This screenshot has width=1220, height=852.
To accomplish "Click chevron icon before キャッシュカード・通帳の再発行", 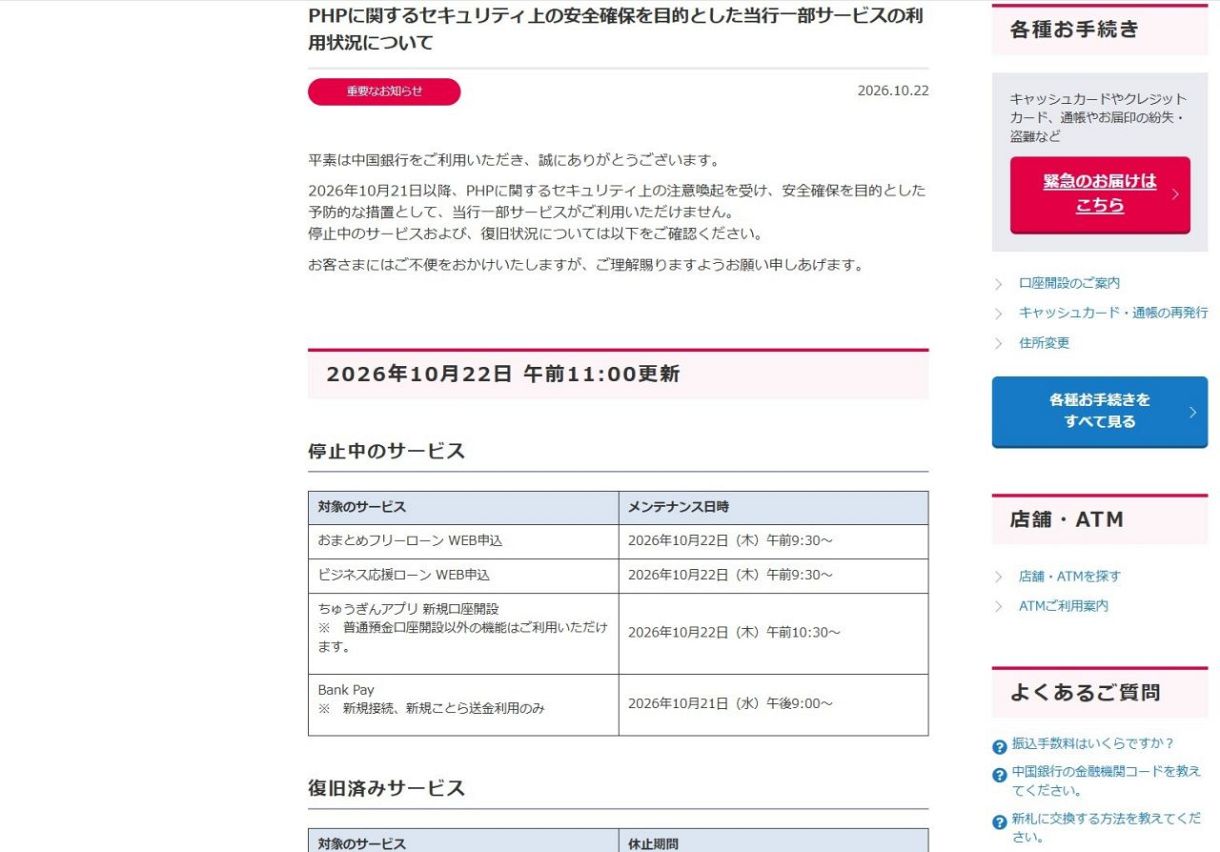I will pyautogui.click(x=999, y=314).
